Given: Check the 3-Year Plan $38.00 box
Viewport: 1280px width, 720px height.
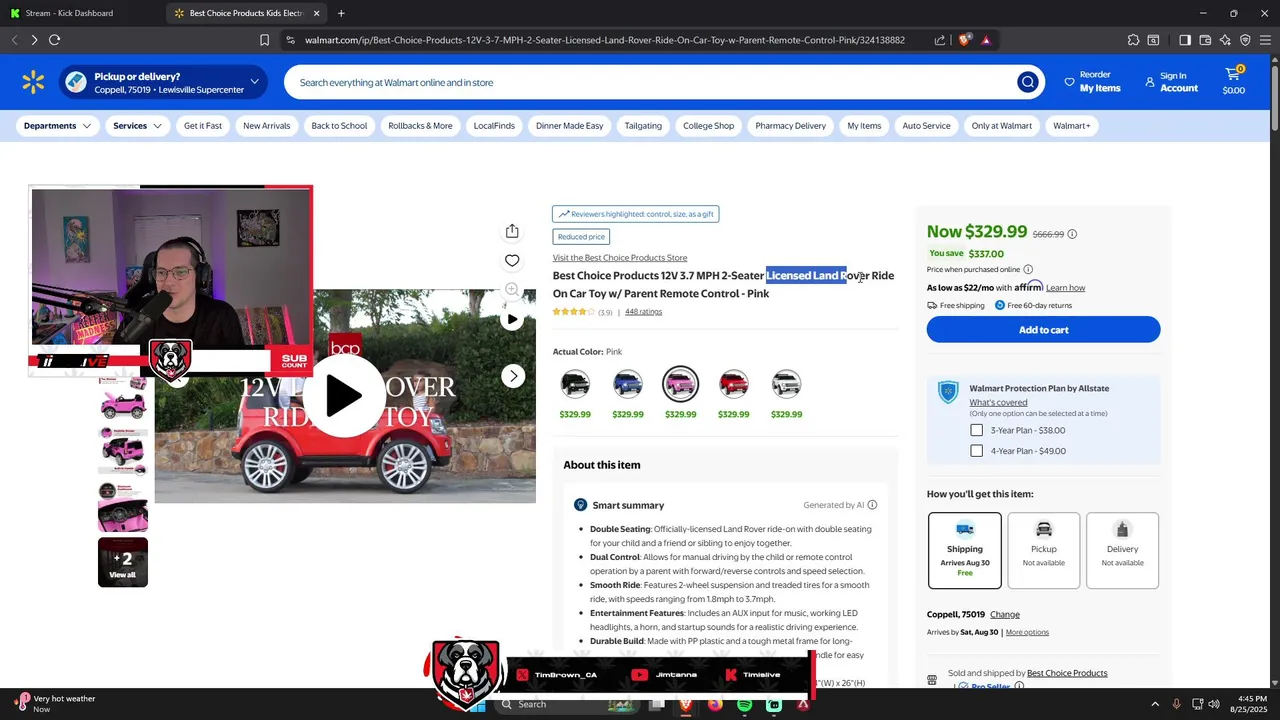Looking at the screenshot, I should [x=976, y=430].
